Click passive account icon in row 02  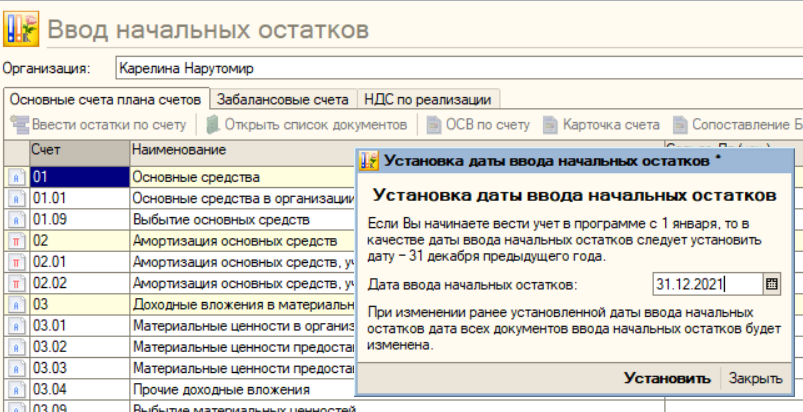(16, 241)
